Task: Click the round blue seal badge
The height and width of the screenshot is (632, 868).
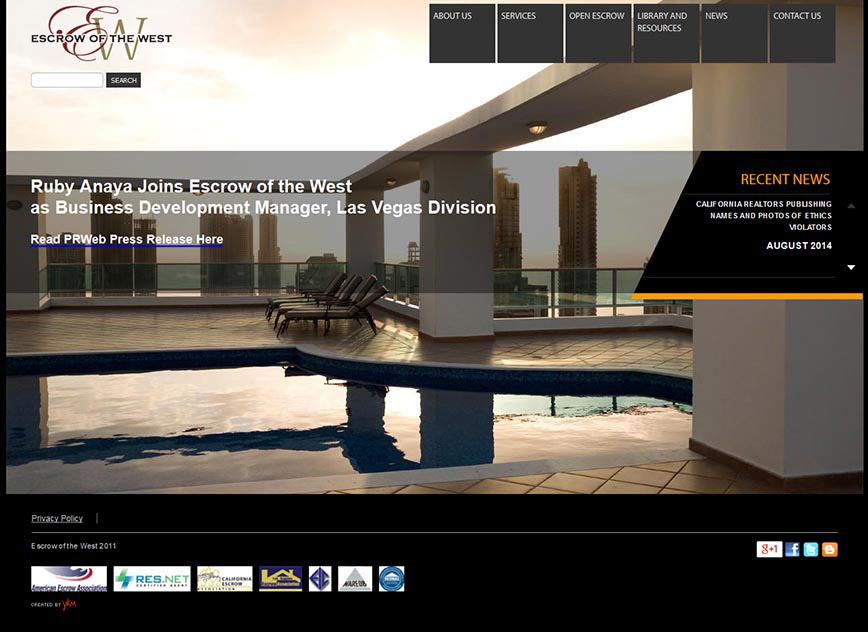Action: tap(391, 579)
